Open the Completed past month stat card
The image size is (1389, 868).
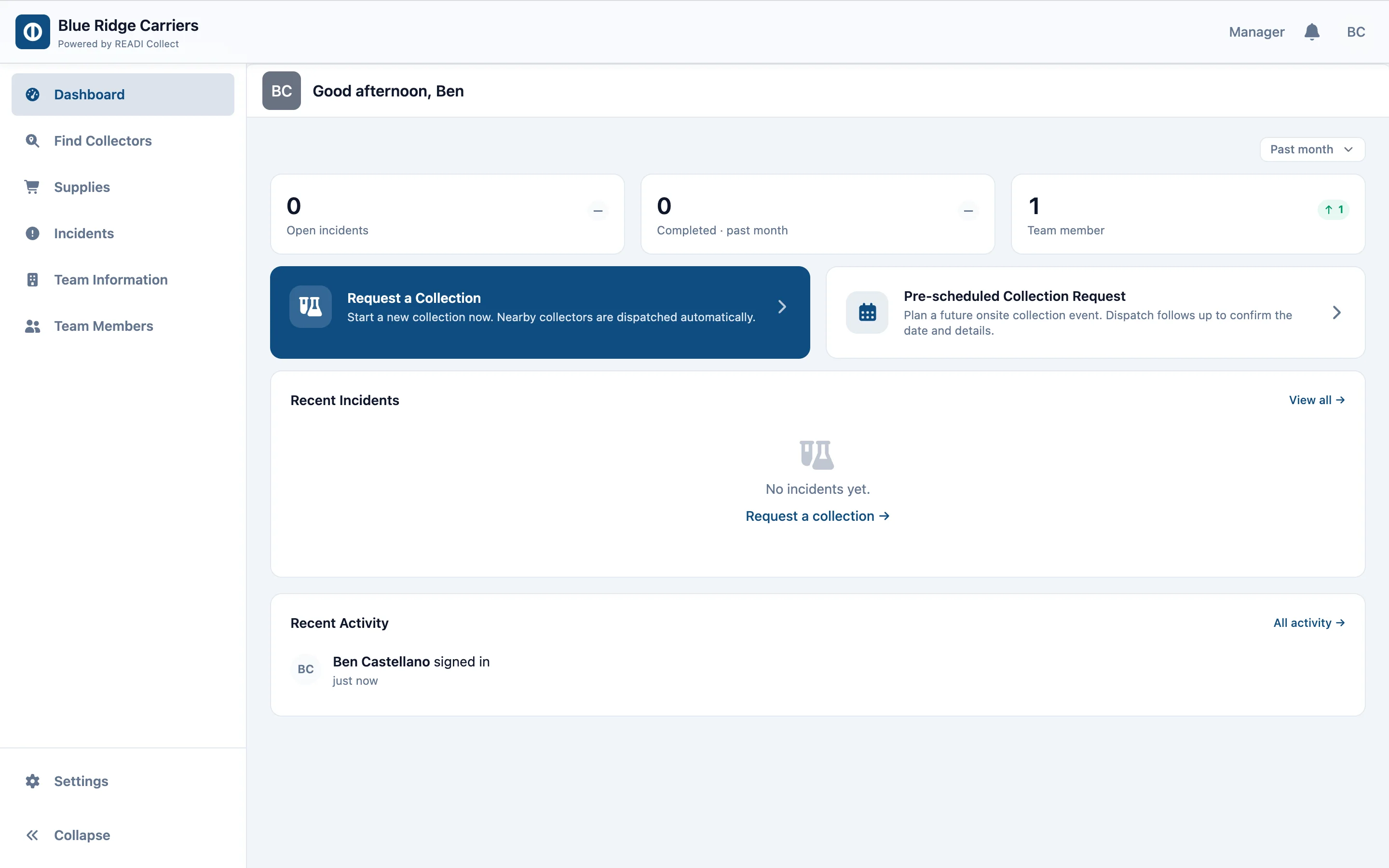coord(817,214)
